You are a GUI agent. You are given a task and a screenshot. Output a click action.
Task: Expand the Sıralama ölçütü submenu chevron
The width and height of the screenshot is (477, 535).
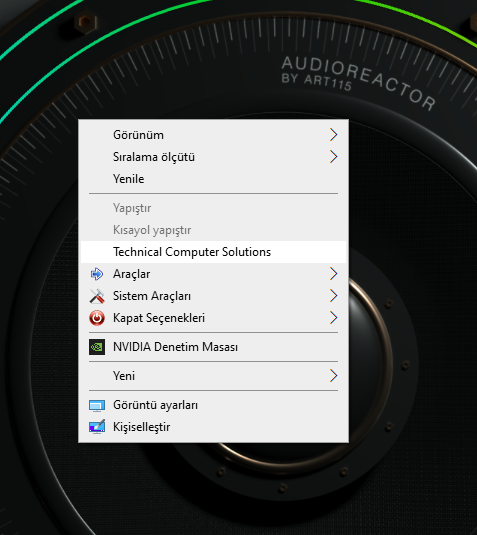(334, 157)
